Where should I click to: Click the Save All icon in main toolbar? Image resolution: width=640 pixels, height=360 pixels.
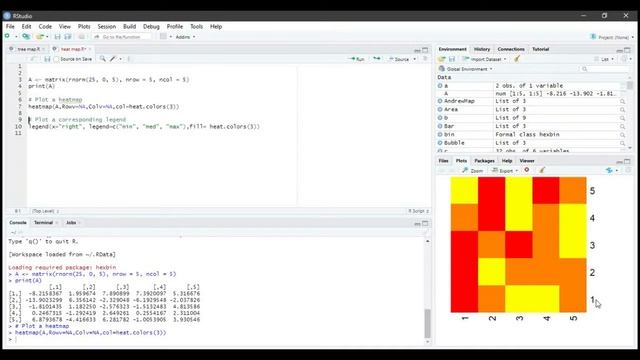[x=68, y=37]
